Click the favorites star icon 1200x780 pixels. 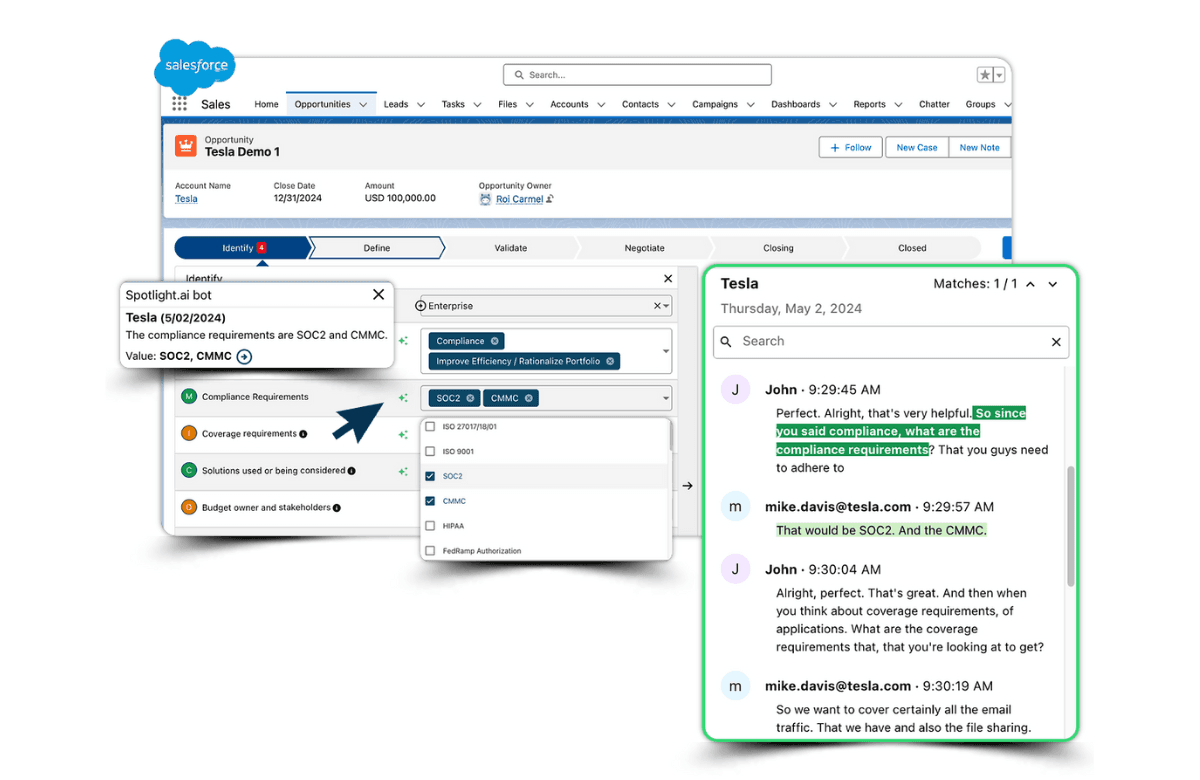(985, 75)
